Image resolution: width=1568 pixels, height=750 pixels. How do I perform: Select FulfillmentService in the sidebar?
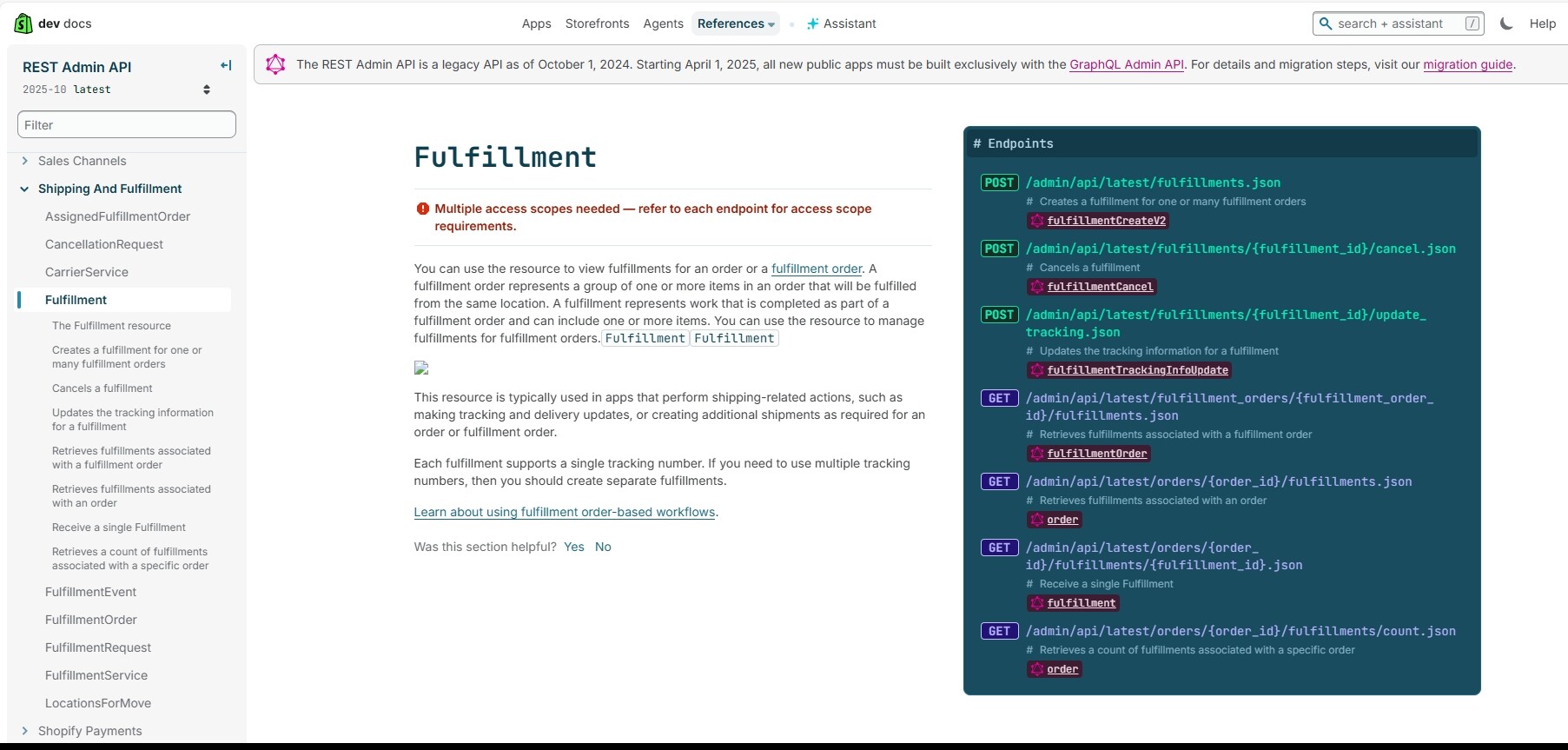point(96,675)
